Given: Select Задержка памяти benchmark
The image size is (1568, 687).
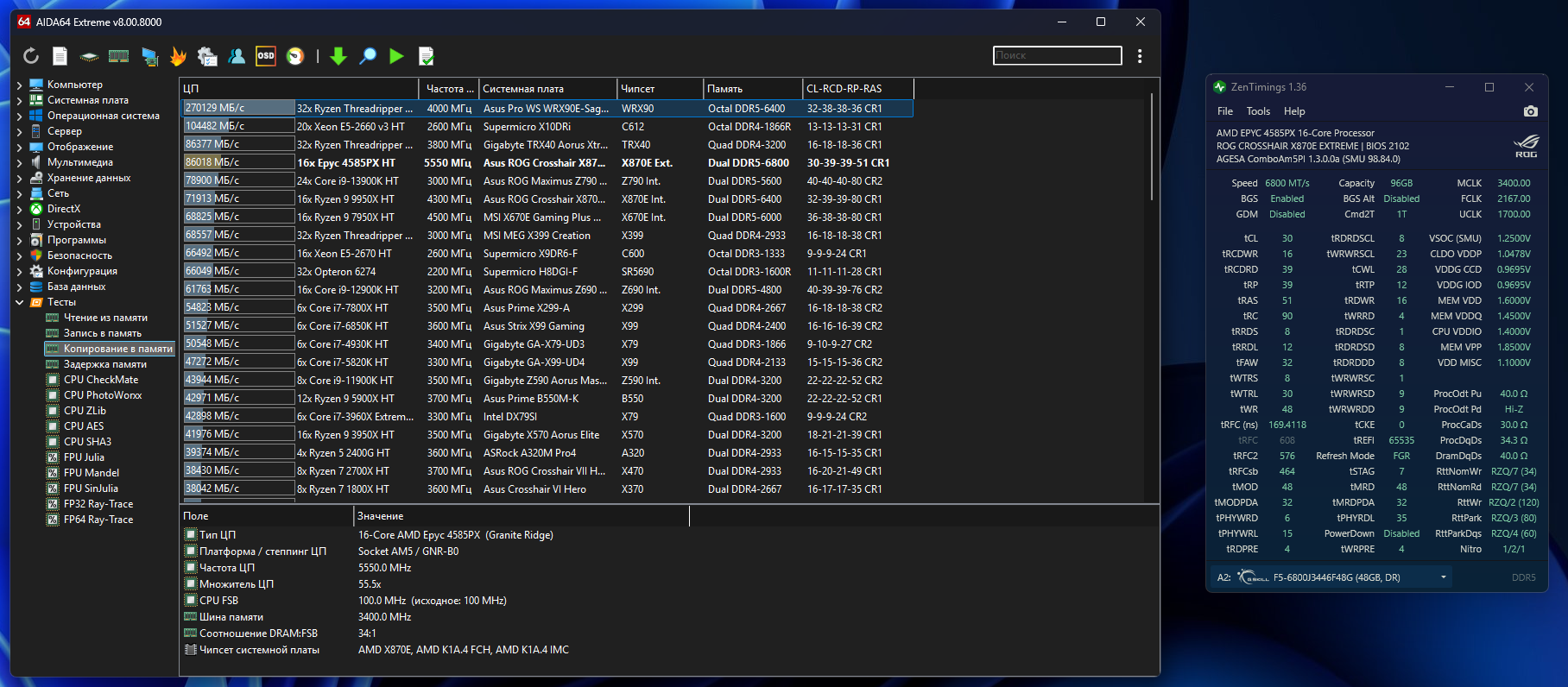Looking at the screenshot, I should pyautogui.click(x=105, y=364).
